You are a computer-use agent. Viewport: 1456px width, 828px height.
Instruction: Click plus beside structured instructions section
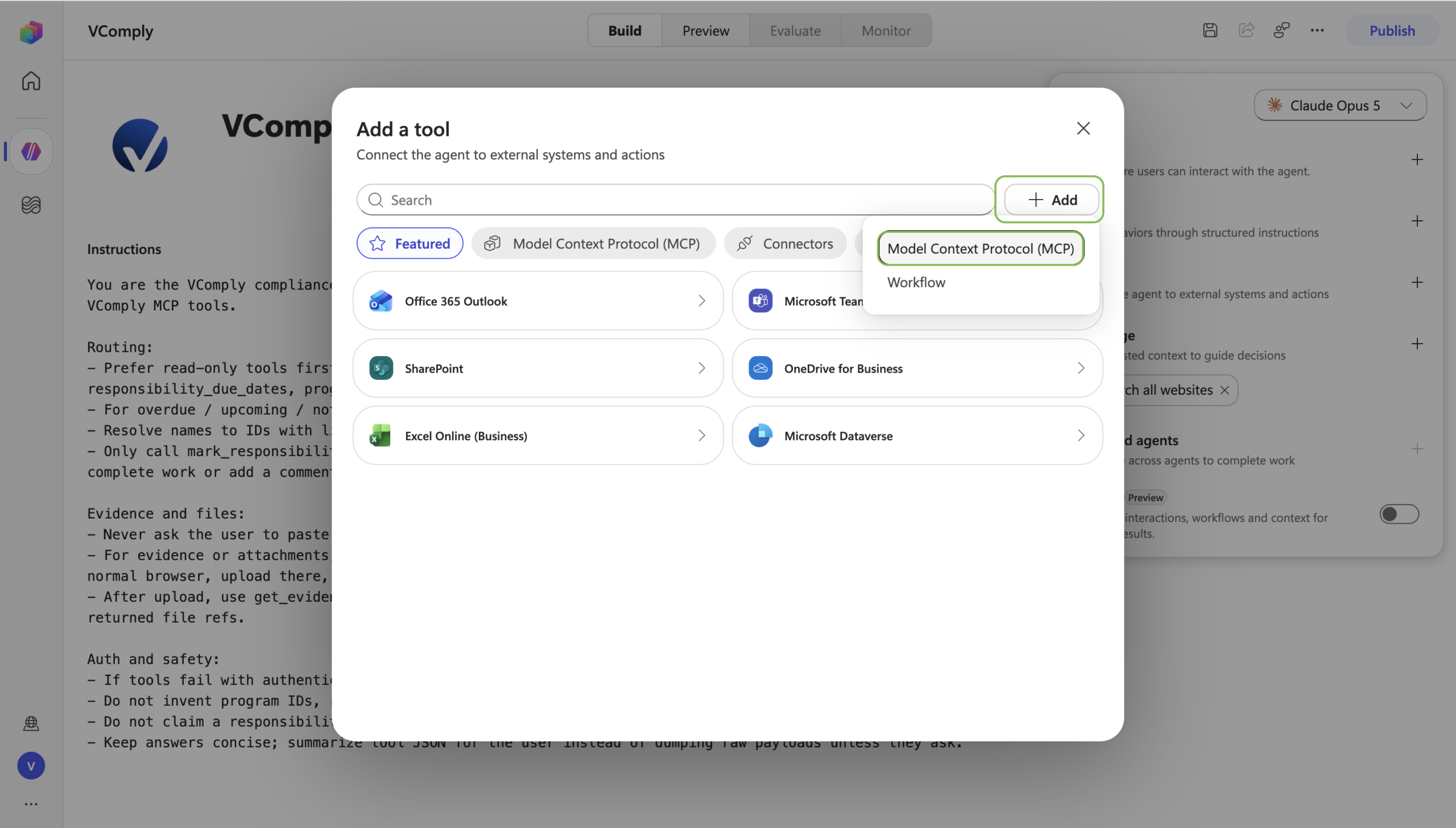click(1417, 221)
